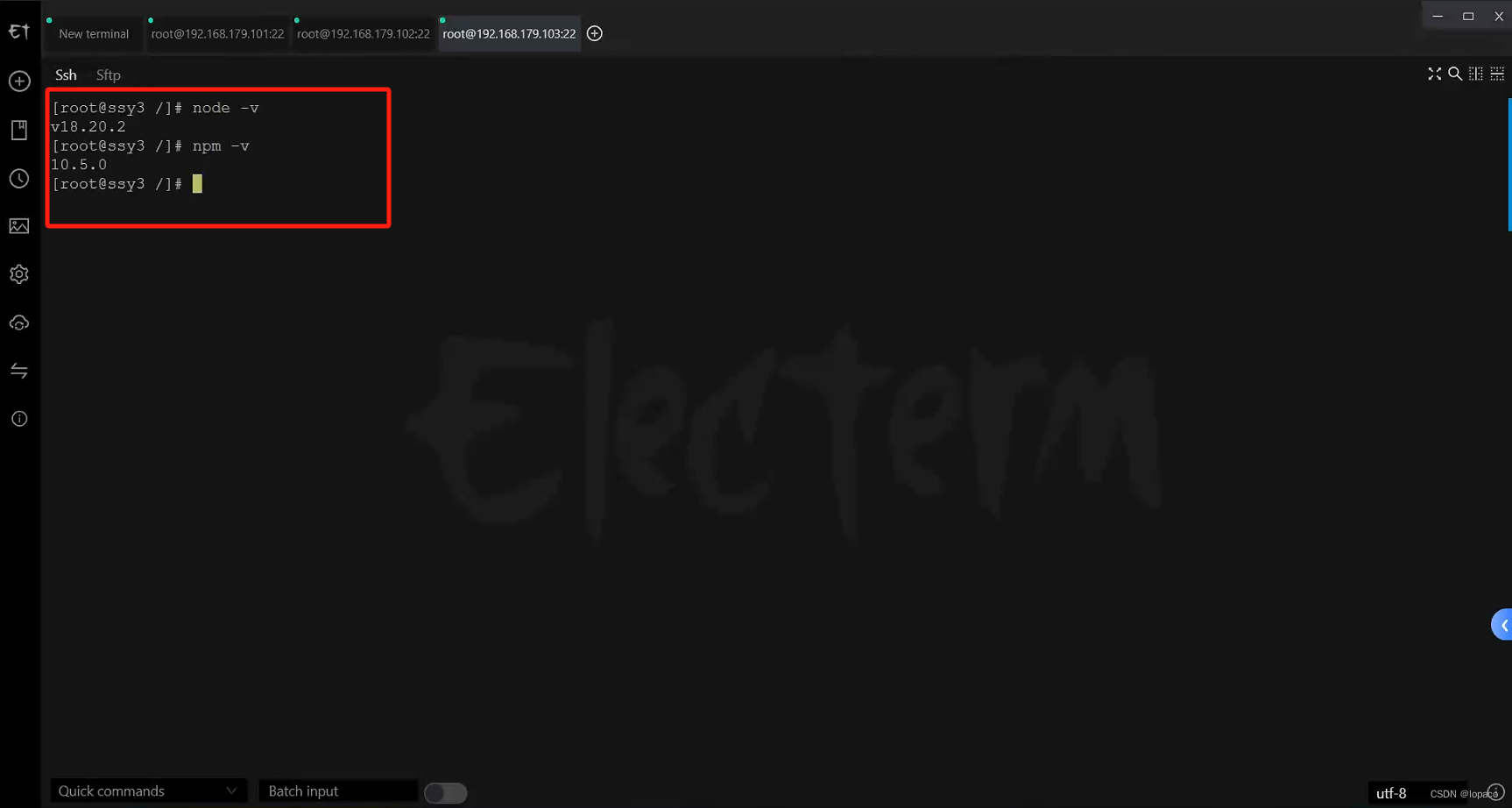
Task: Open terminal search magnifier icon
Action: [1455, 74]
